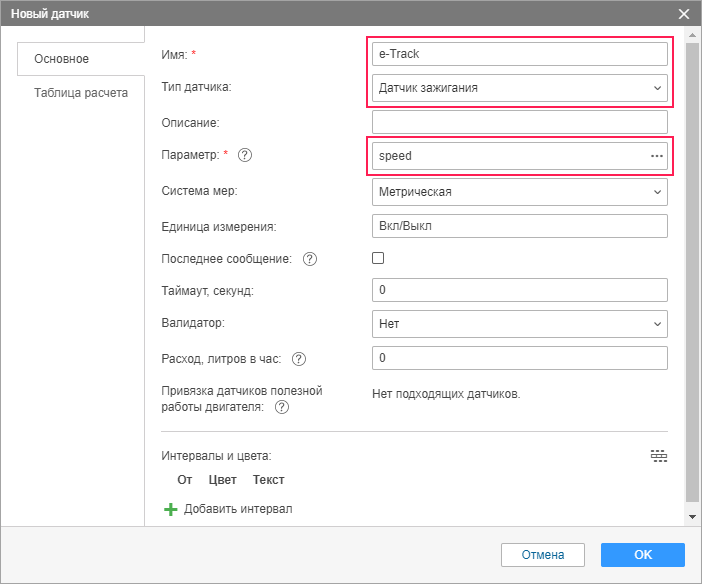Click help icon for Привязка датчиков
Viewport: 702px width, 584px height.
pyautogui.click(x=282, y=407)
